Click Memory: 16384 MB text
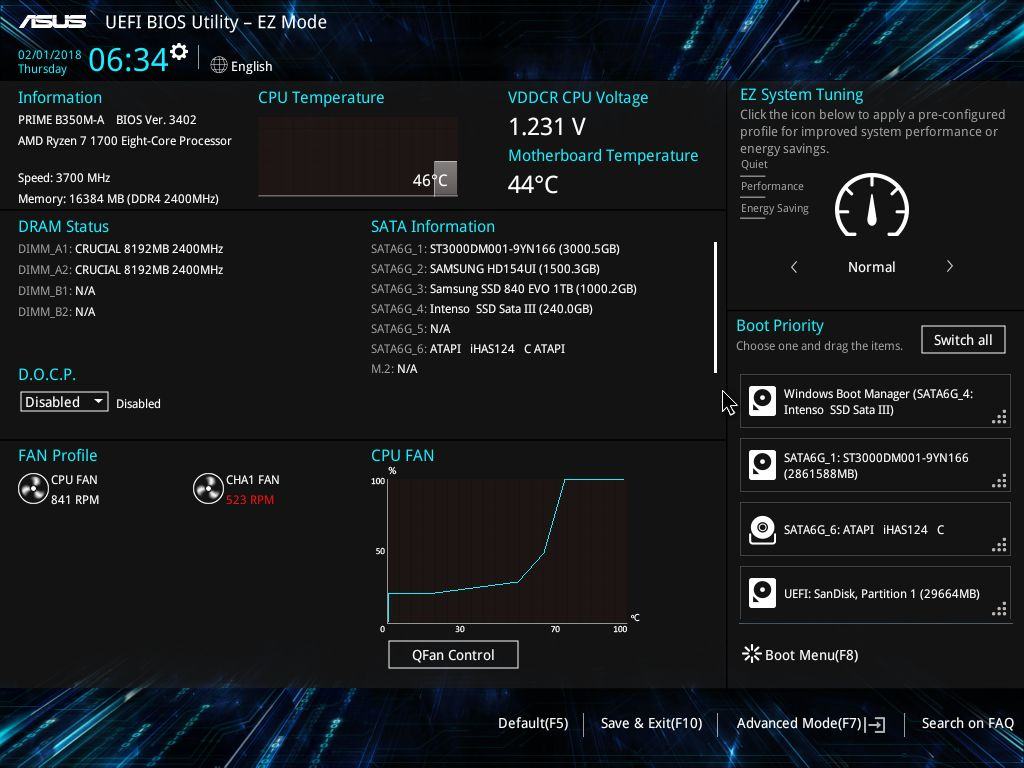1024x768 pixels. 118,199
